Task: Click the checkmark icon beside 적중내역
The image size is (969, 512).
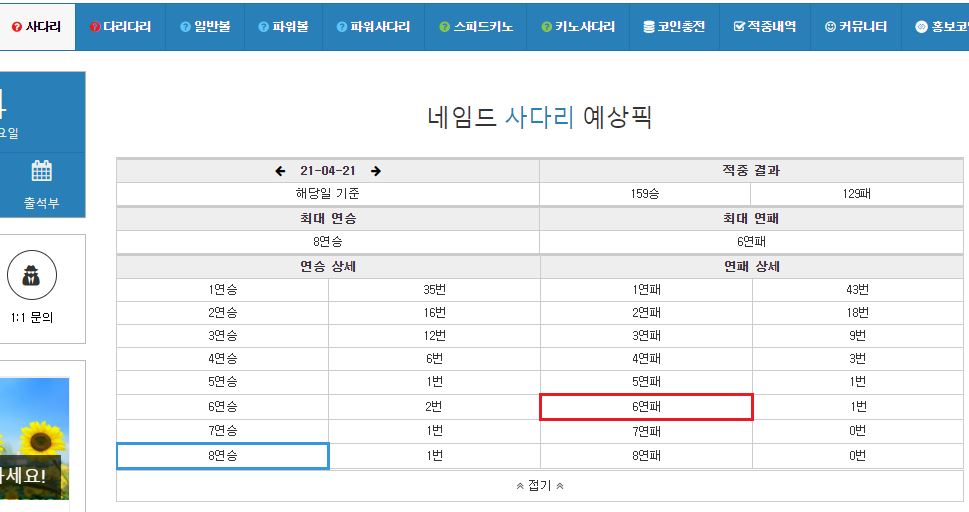Action: pos(739,27)
